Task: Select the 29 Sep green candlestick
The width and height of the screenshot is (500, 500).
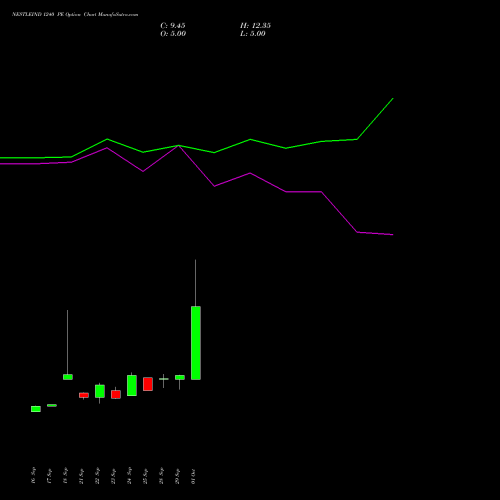Action: (x=180, y=378)
